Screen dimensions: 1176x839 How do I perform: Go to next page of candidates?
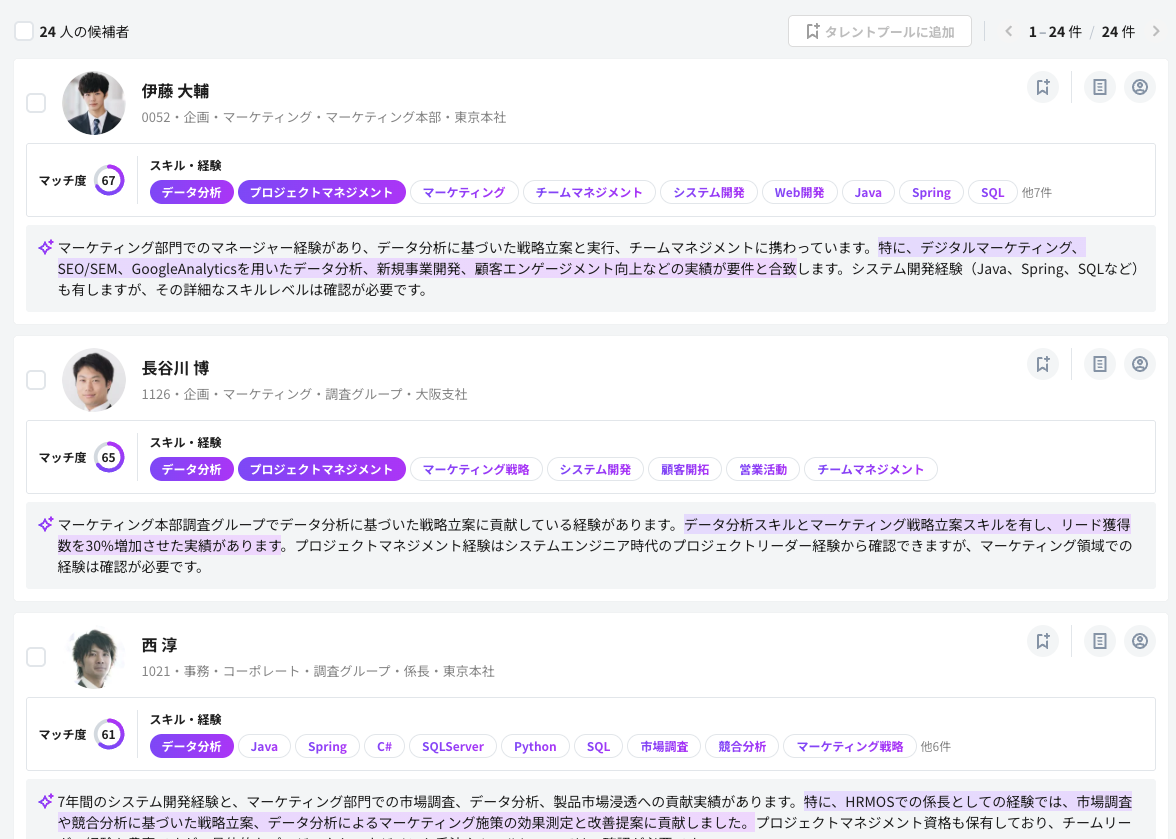point(1156,31)
